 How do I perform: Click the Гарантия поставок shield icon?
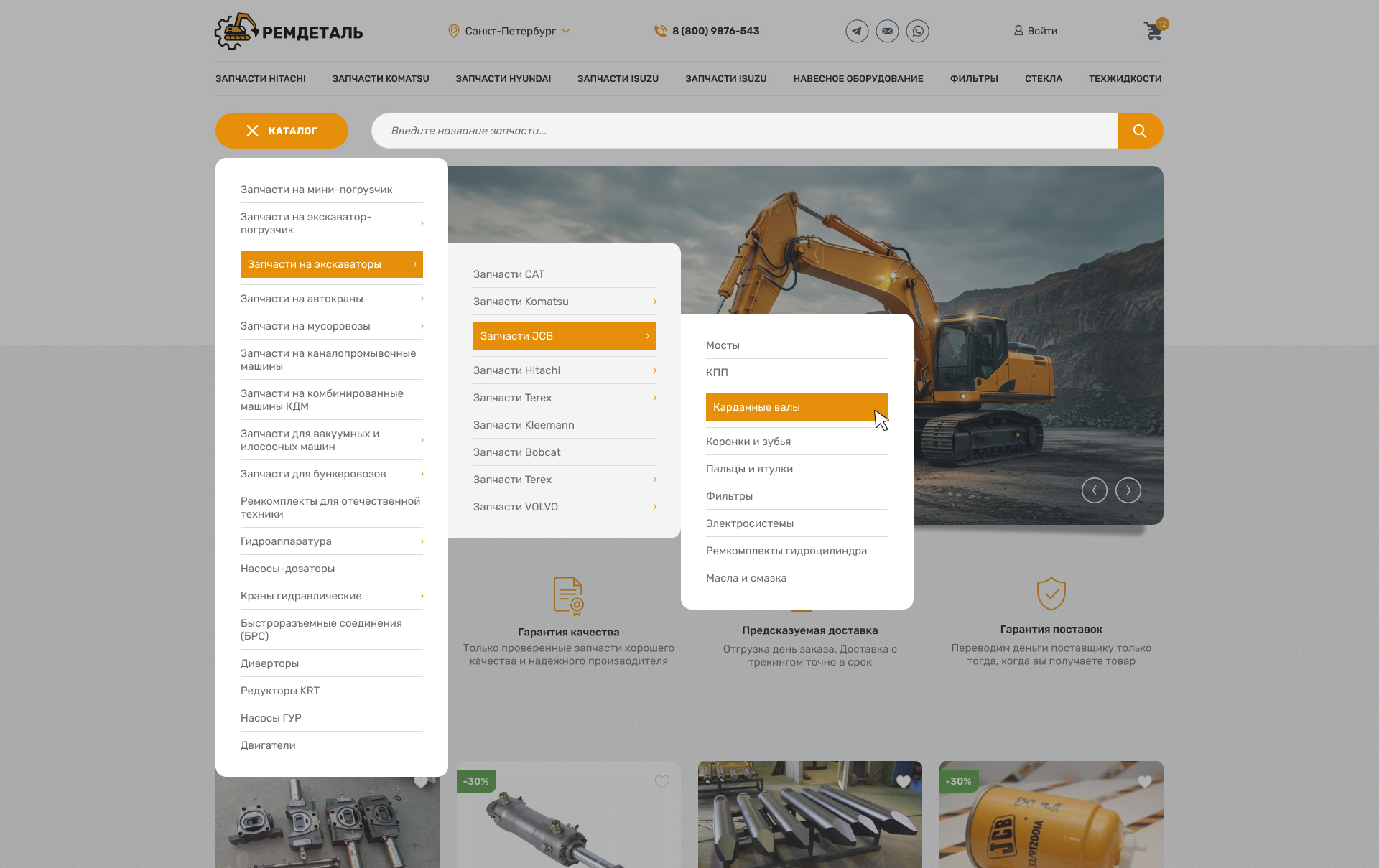[1051, 594]
